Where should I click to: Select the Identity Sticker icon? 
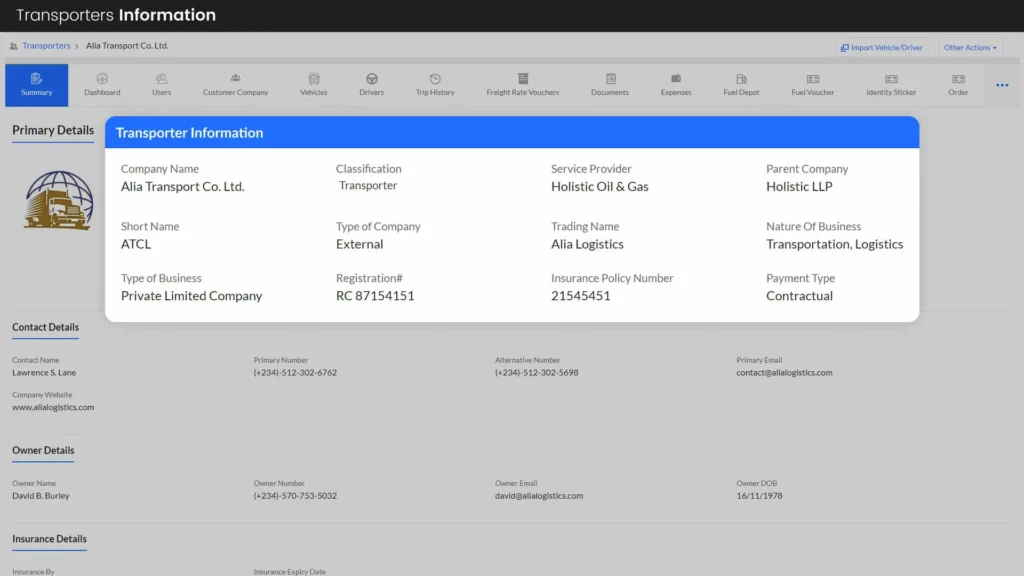891,79
